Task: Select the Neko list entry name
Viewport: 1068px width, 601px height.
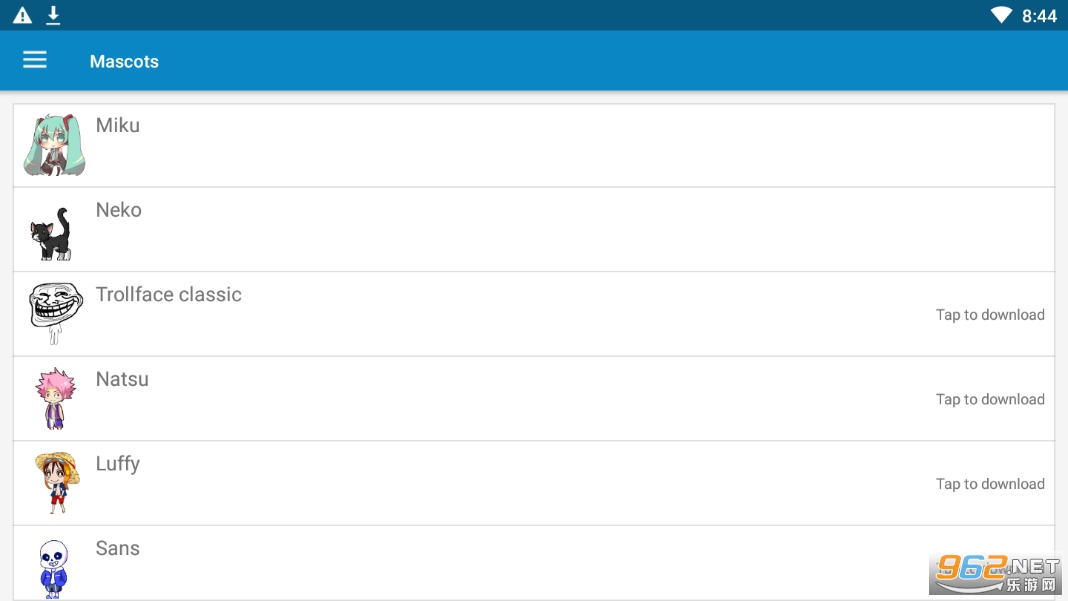Action: tap(119, 210)
